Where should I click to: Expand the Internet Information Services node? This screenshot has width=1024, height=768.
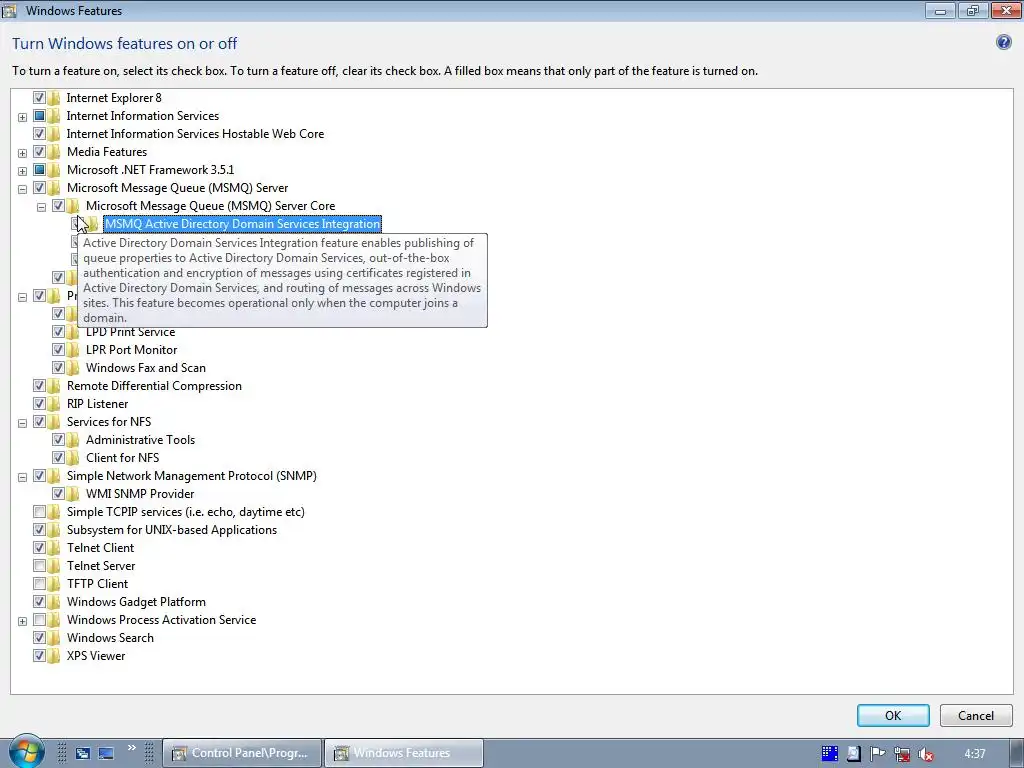(22, 117)
